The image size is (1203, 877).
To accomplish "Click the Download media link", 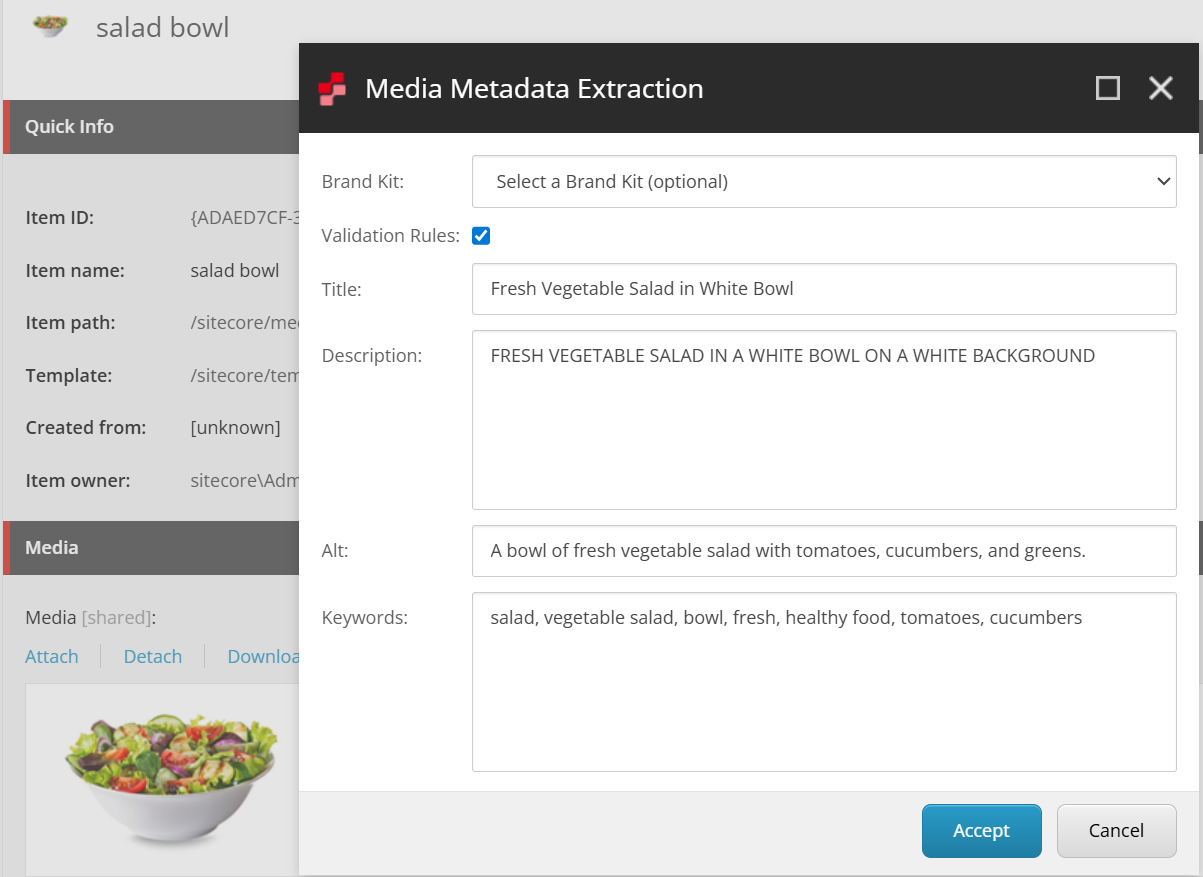I will coord(264,657).
